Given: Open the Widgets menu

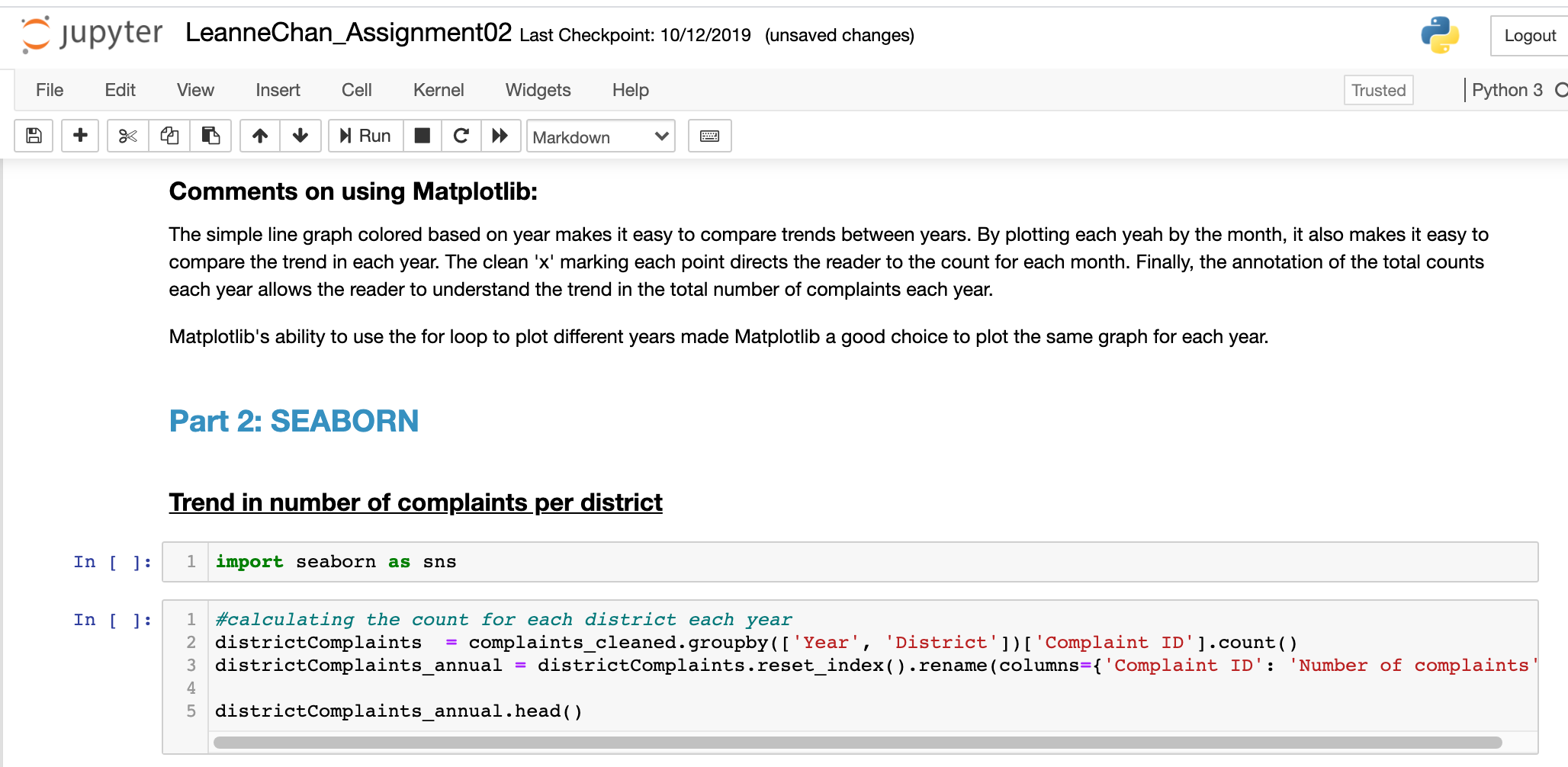Looking at the screenshot, I should click(538, 90).
